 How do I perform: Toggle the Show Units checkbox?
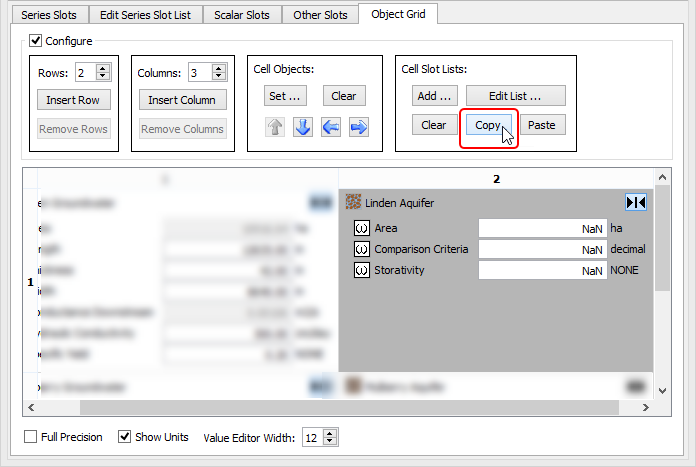pos(125,437)
